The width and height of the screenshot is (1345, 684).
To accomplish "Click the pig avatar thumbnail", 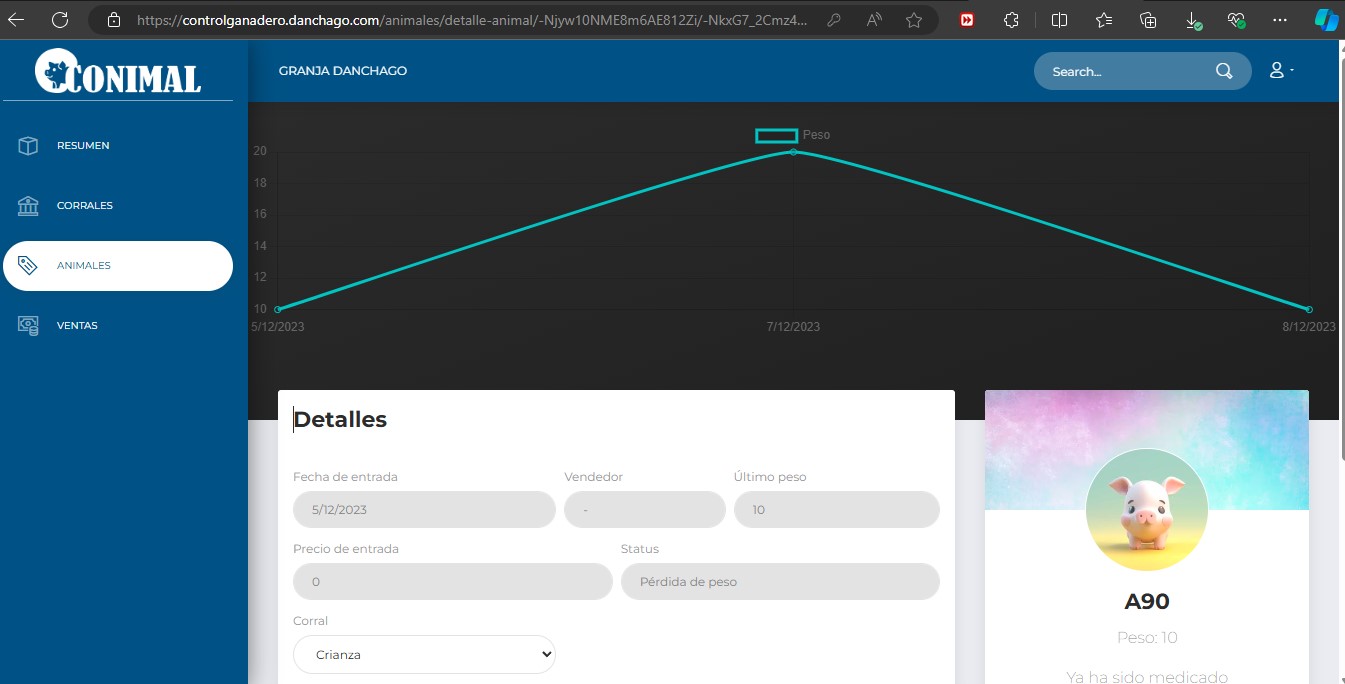I will pos(1146,510).
